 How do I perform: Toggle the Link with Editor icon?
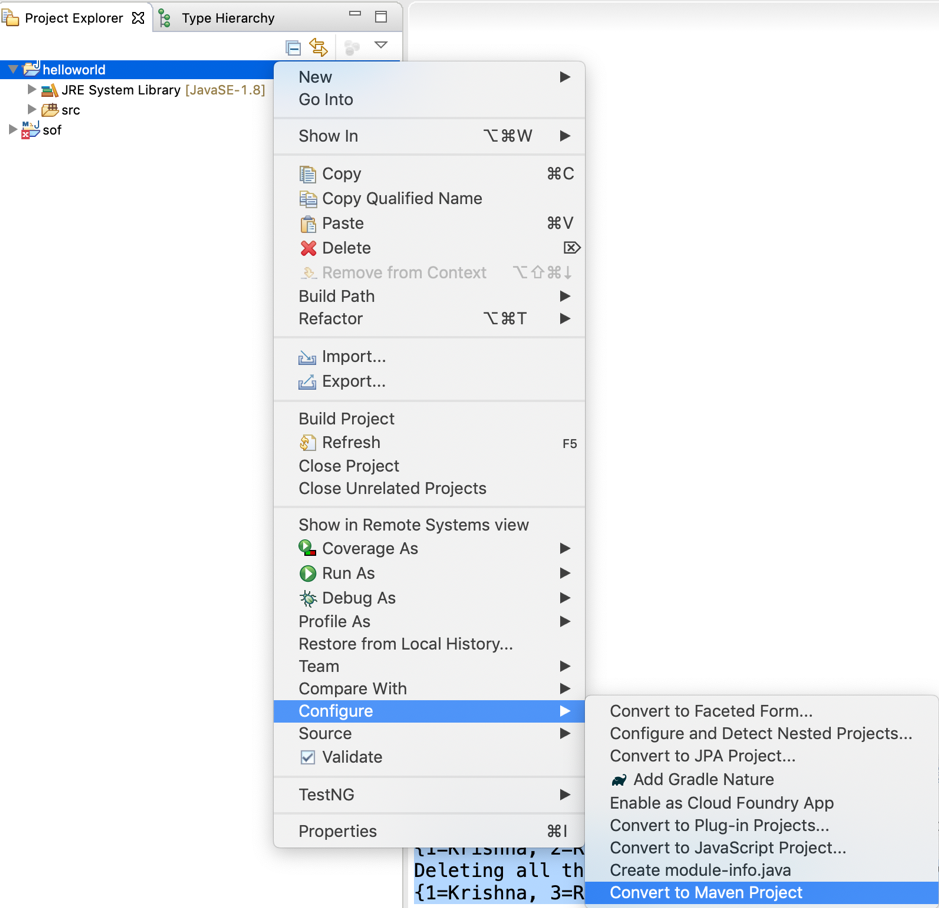[x=320, y=47]
